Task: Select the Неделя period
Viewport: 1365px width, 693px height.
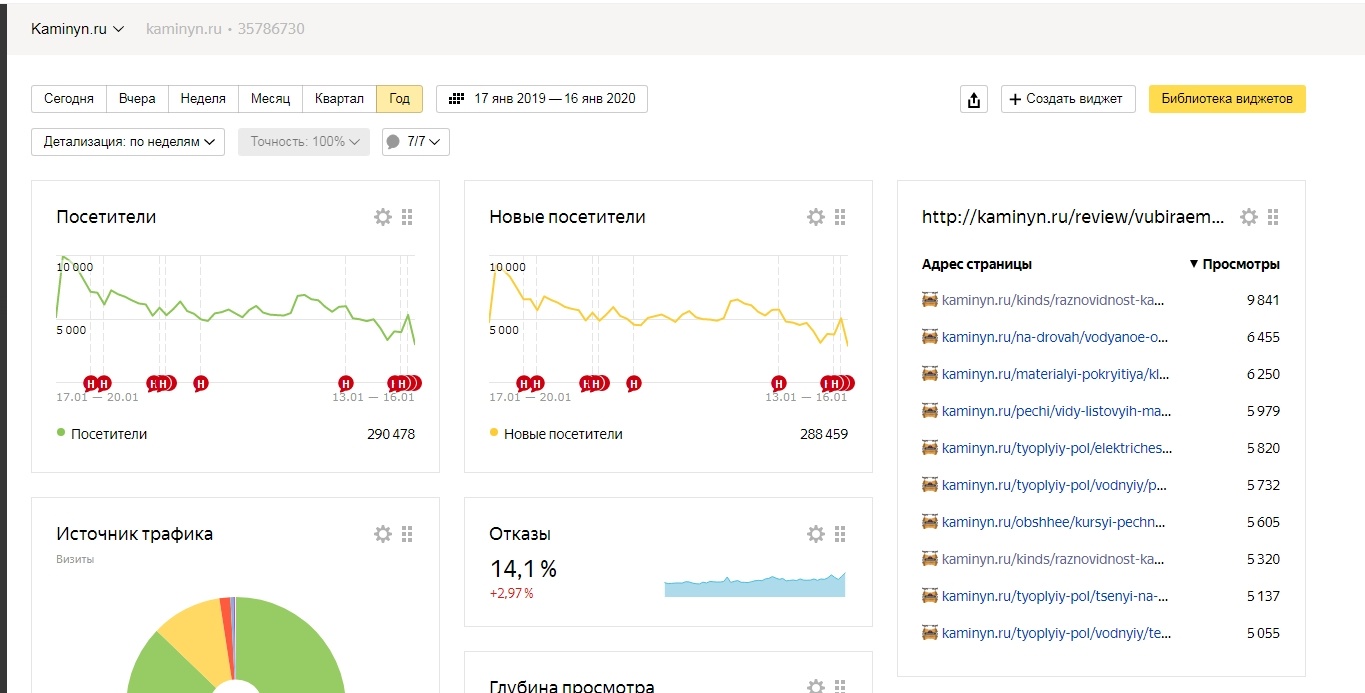Action: [x=203, y=99]
